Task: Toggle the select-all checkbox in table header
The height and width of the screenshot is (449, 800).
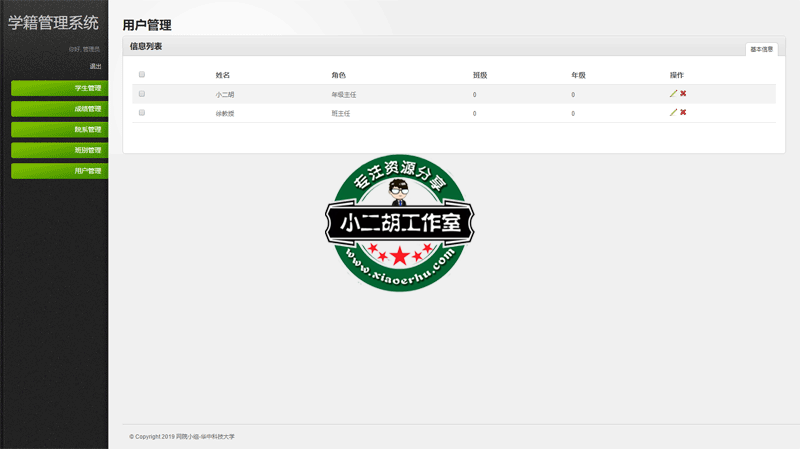Action: [x=142, y=75]
